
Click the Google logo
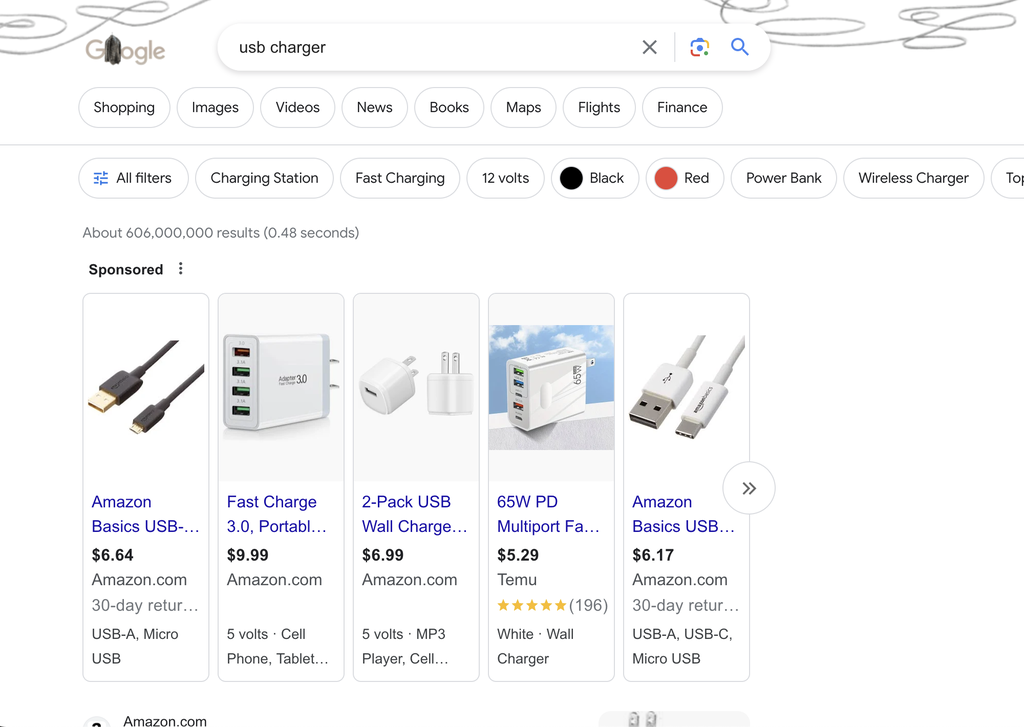125,51
